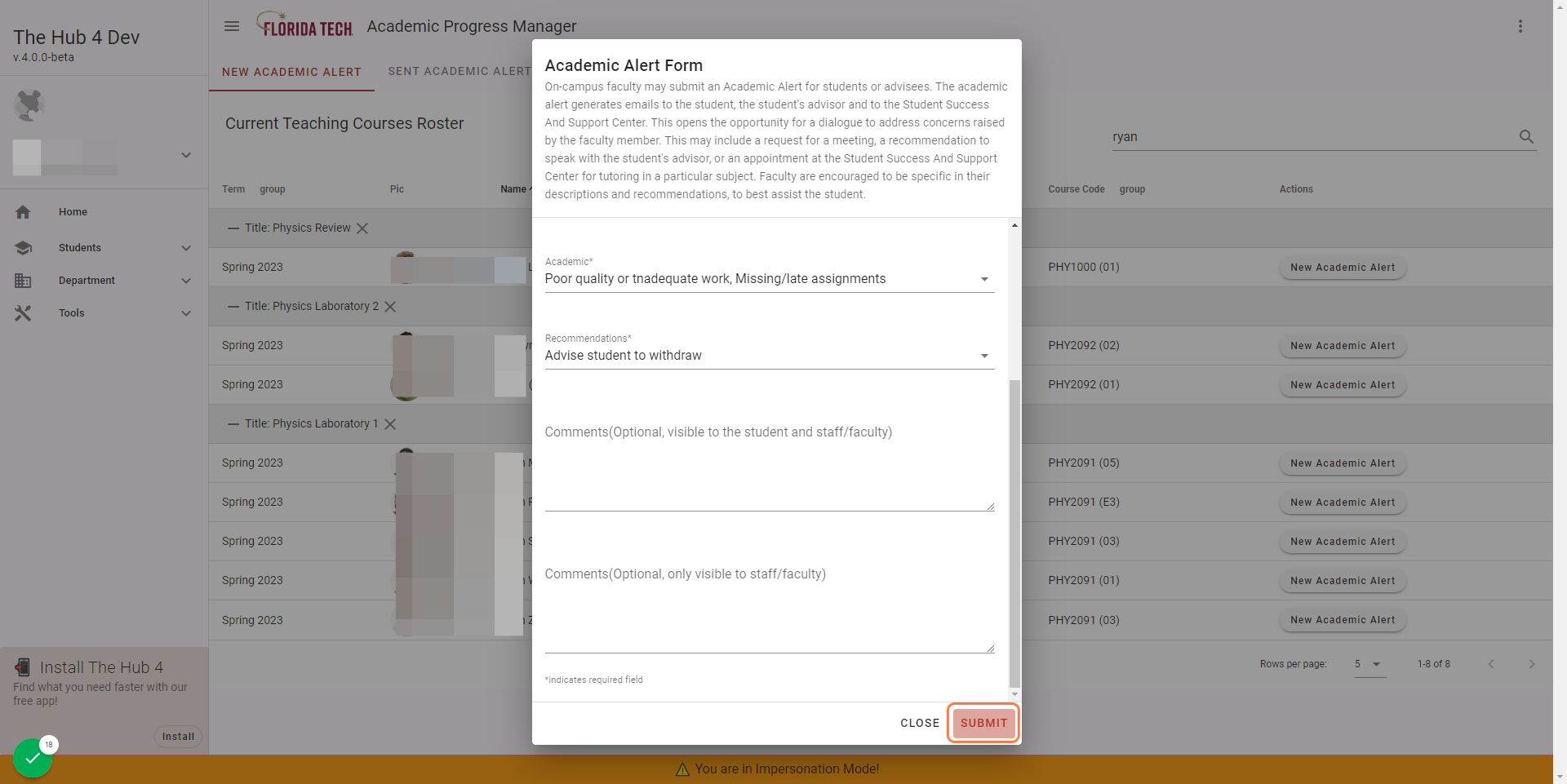Click the Students graduation cap icon

point(23,248)
